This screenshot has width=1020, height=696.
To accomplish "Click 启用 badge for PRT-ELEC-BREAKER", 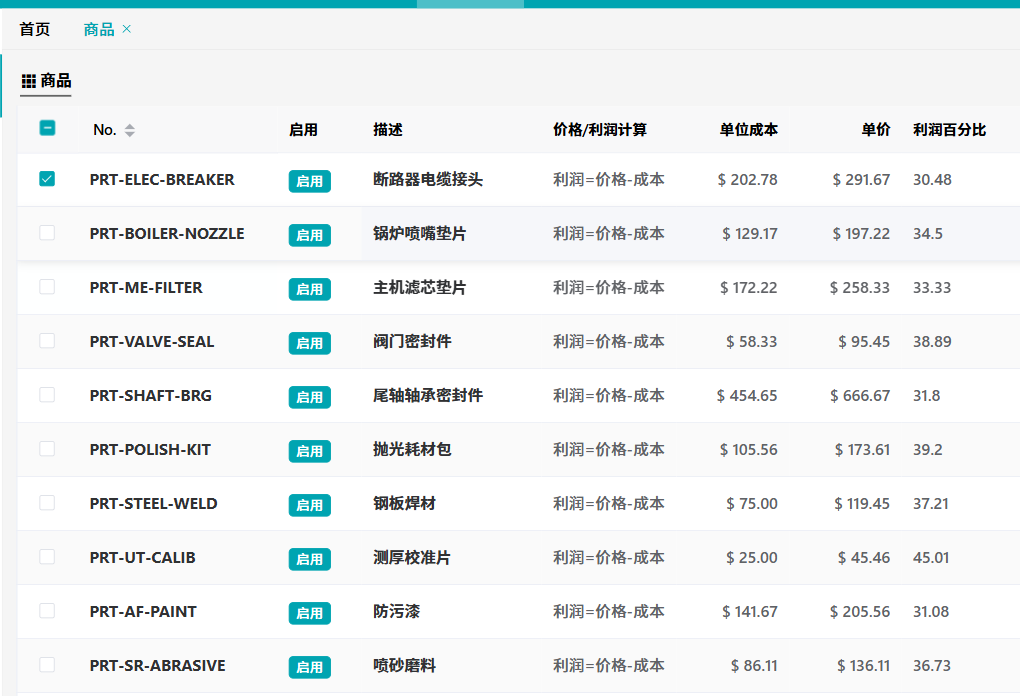I will (x=309, y=181).
